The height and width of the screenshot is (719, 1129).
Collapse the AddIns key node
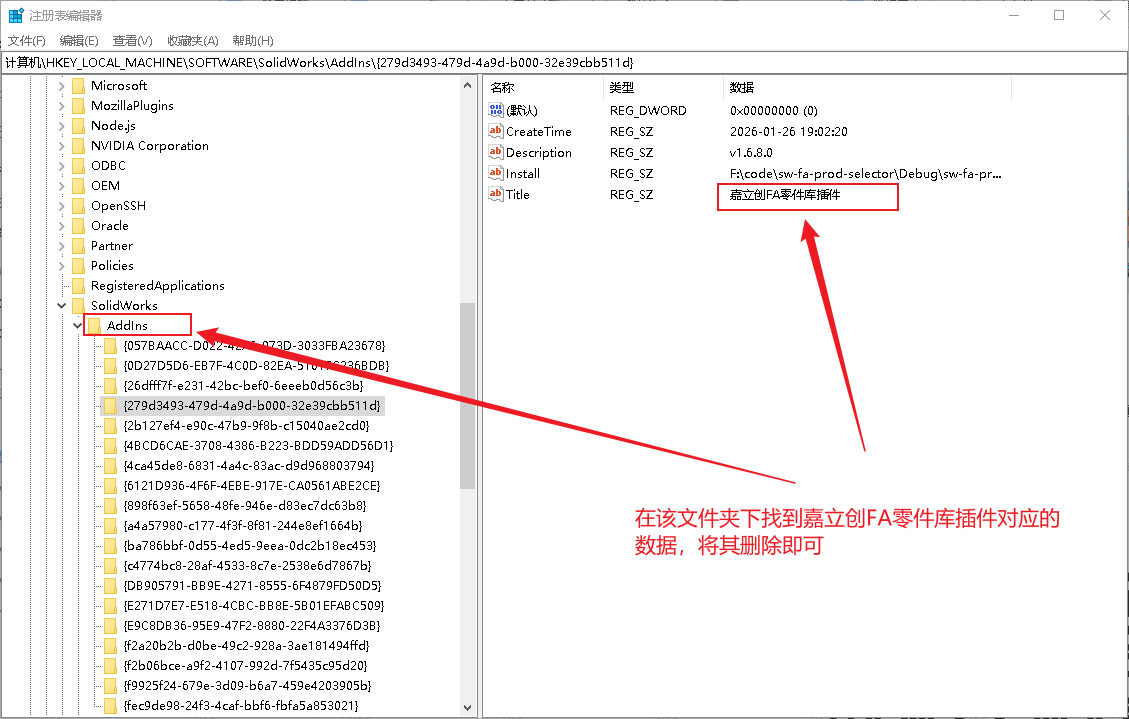78,325
